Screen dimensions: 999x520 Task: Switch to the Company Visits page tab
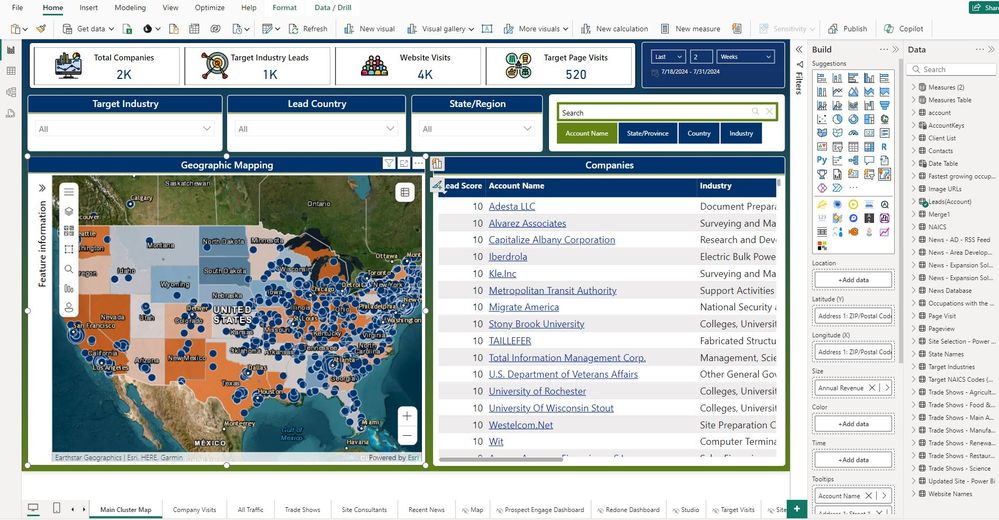194,510
